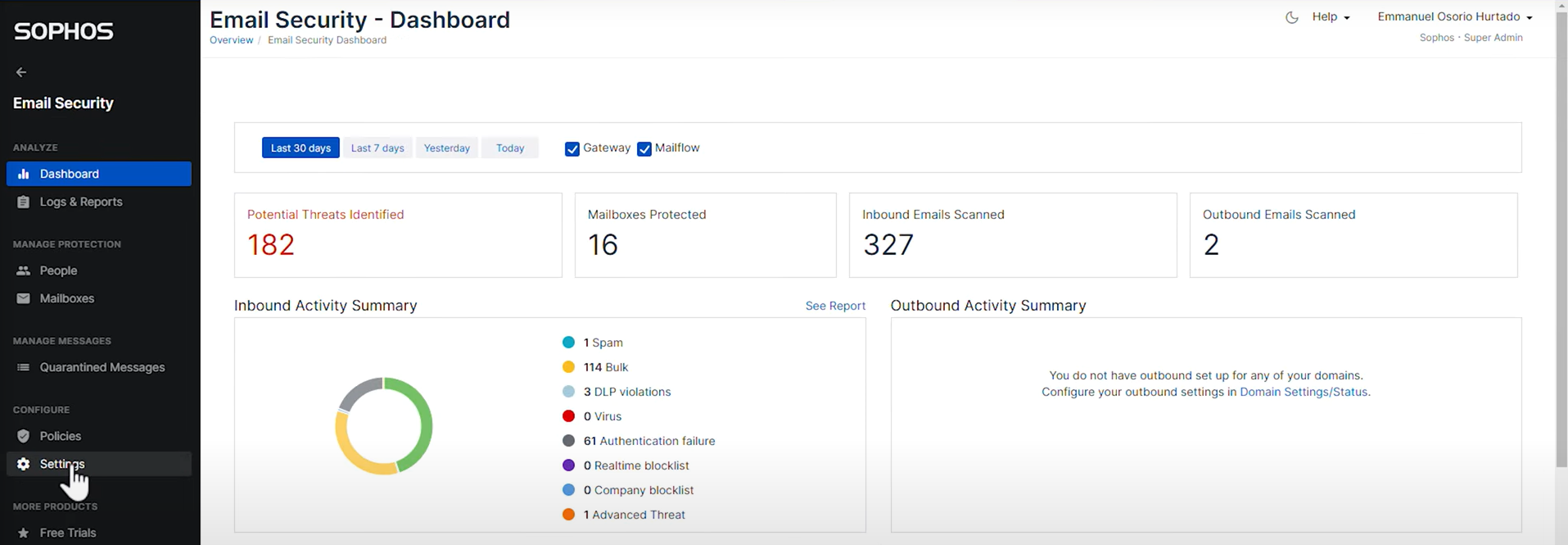Click the Company blocklist blue dot
This screenshot has width=1568, height=545.
568,490
